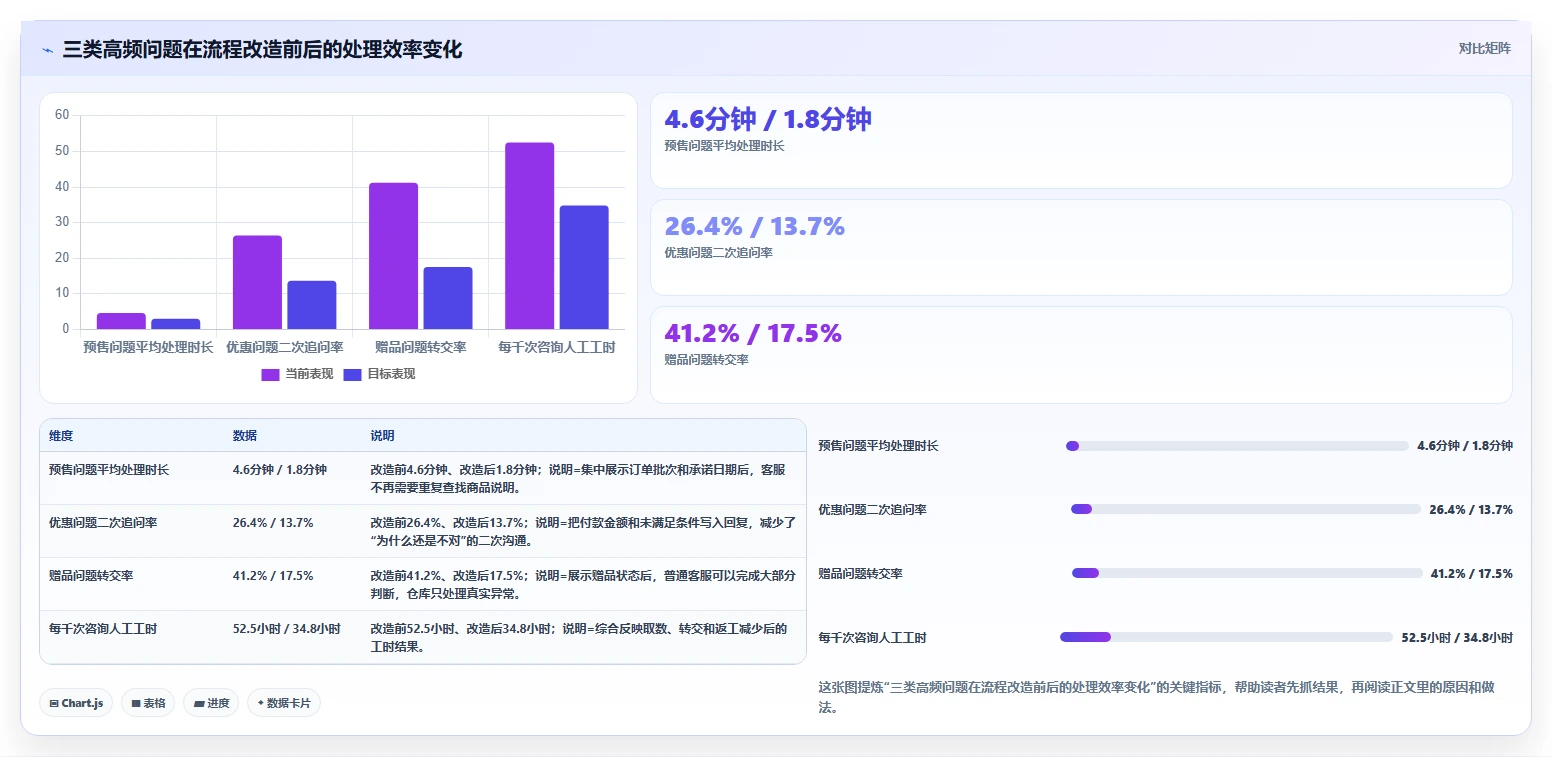This screenshot has width=1552, height=757.
Task: Toggle the 当前表现 legend item
Action: [297, 374]
